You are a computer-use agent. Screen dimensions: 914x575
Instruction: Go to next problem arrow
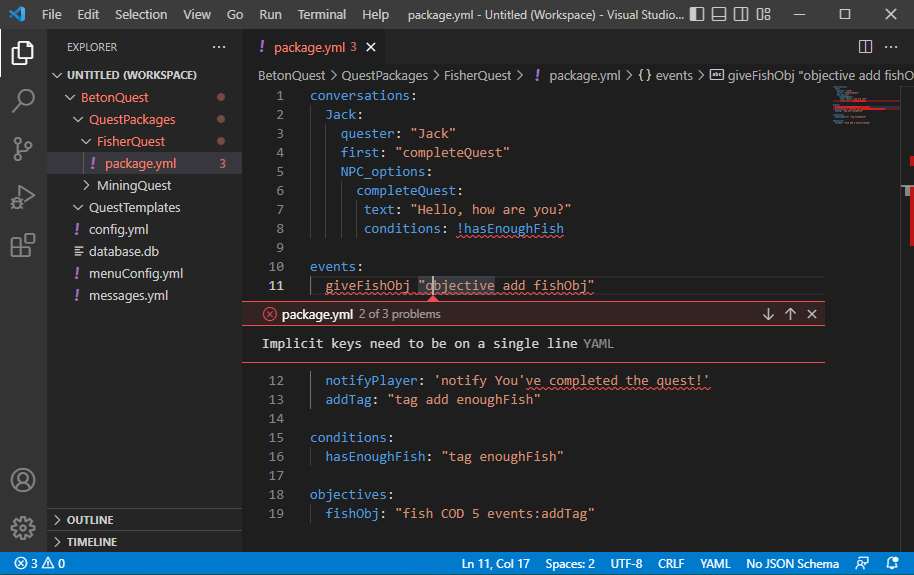click(768, 314)
